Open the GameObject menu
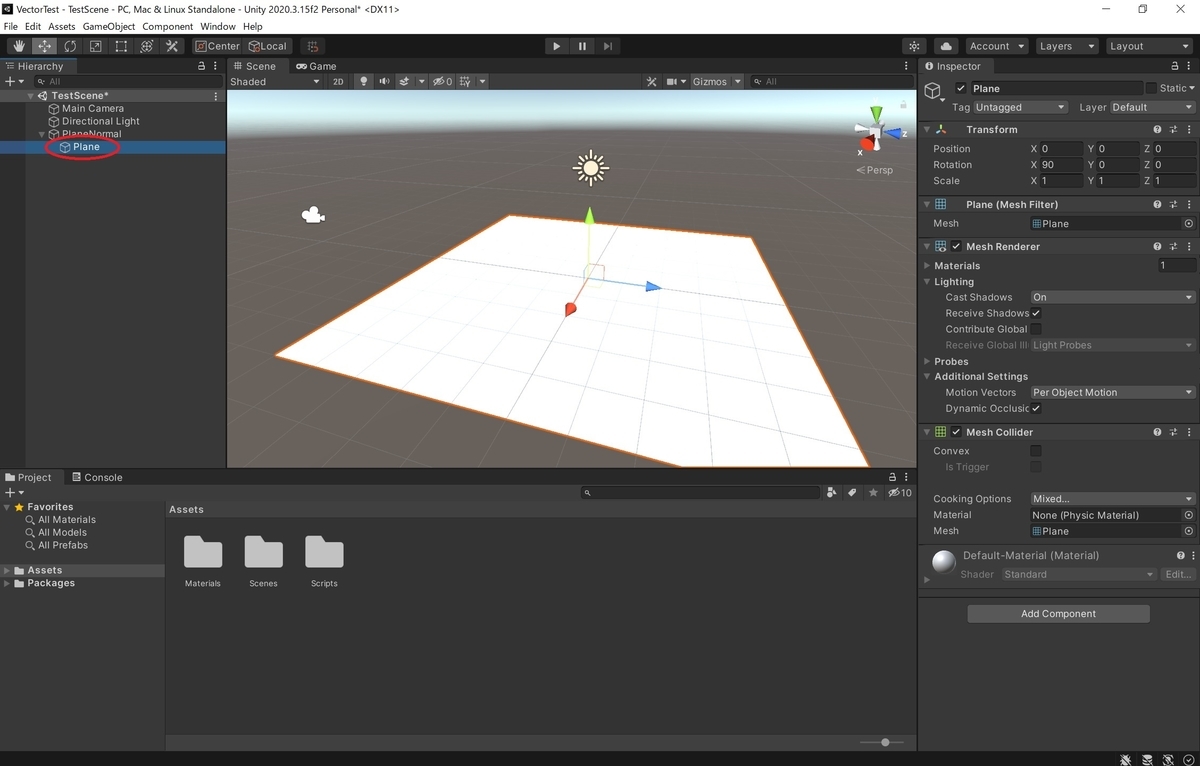 point(108,26)
